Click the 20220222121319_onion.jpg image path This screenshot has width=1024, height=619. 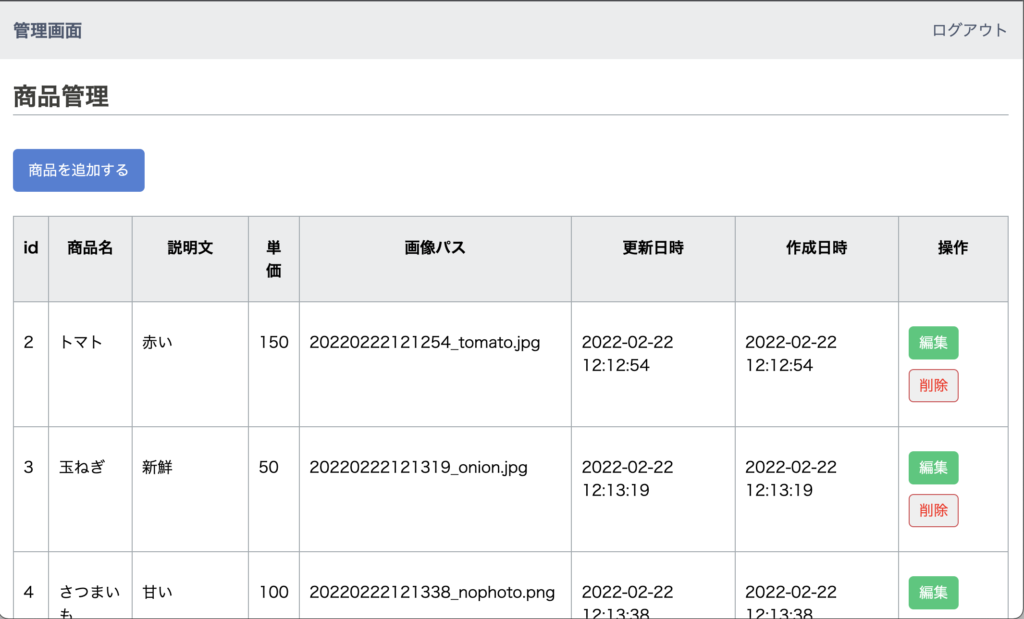tap(418, 467)
